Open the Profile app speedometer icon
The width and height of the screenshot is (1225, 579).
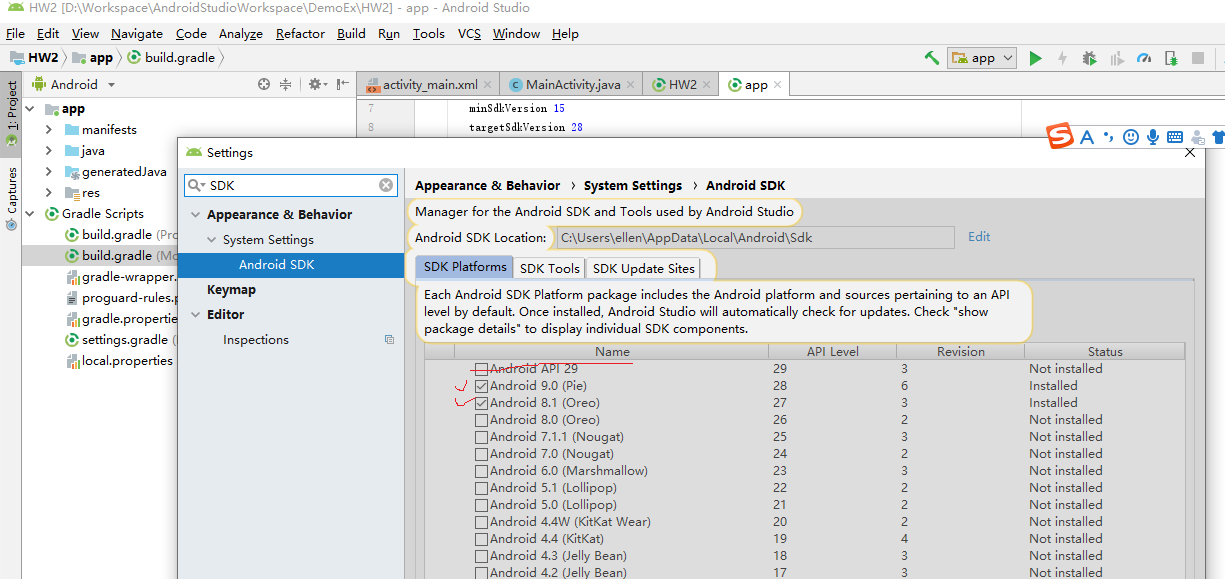(1144, 58)
